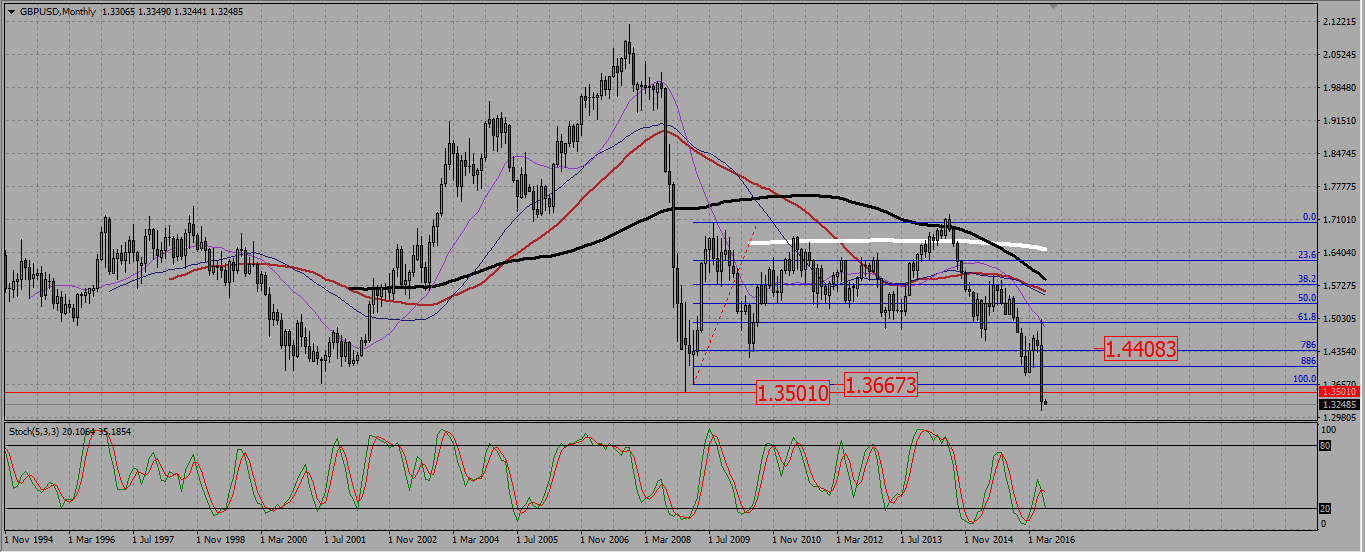Click the 1 Mar 2008 date label
Image resolution: width=1365 pixels, height=552 pixels.
668,539
